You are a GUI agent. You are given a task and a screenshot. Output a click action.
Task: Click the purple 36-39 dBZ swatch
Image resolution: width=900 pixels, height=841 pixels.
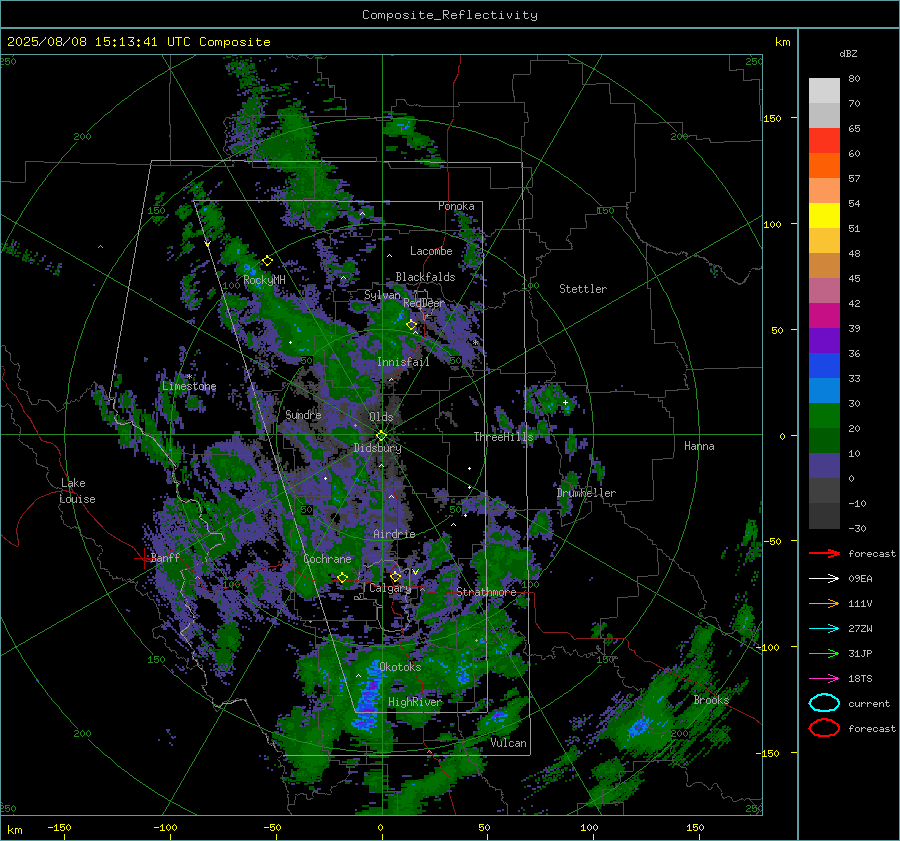click(x=824, y=341)
